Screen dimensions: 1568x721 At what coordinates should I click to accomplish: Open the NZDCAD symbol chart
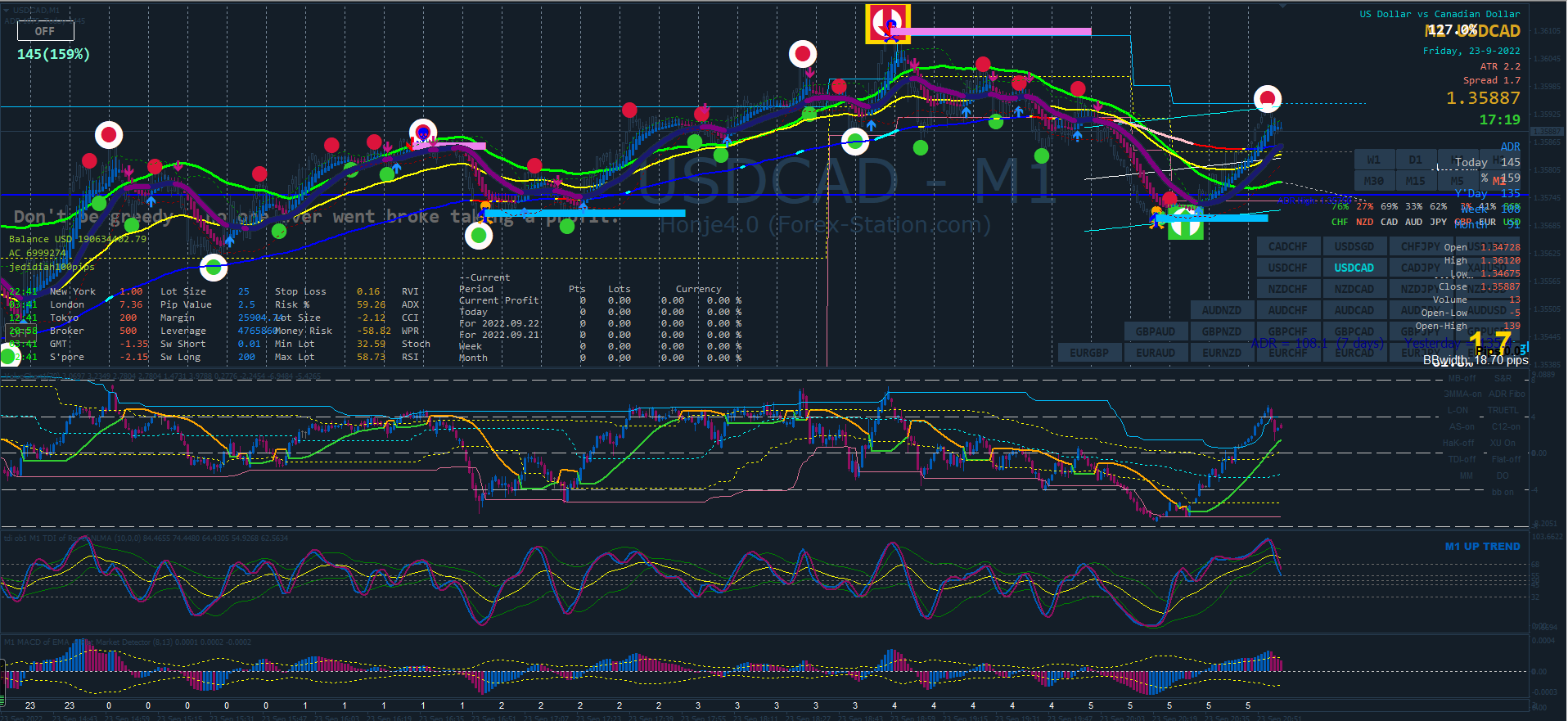[1354, 289]
